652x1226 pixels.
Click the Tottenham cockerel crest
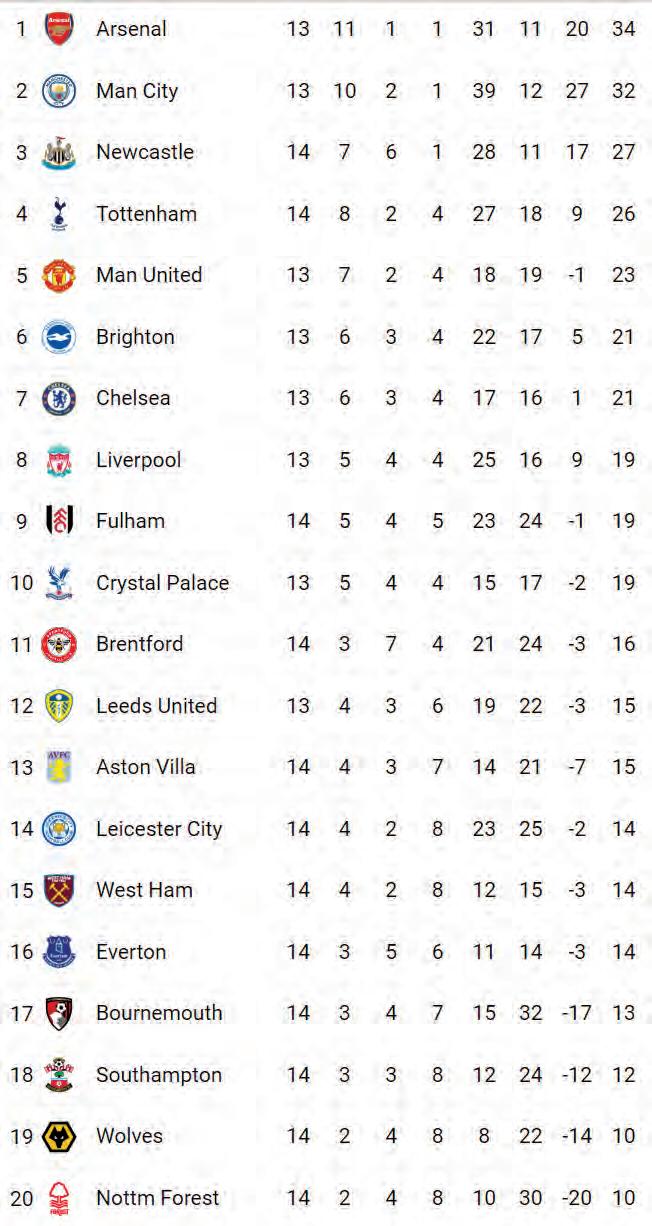[59, 214]
